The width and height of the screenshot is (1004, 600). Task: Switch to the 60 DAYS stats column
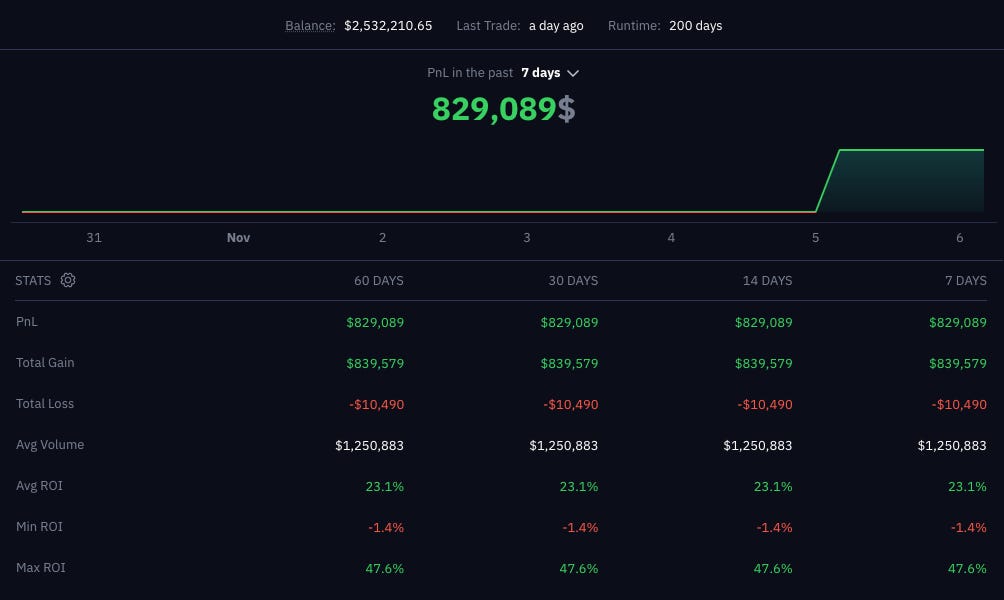tap(378, 281)
